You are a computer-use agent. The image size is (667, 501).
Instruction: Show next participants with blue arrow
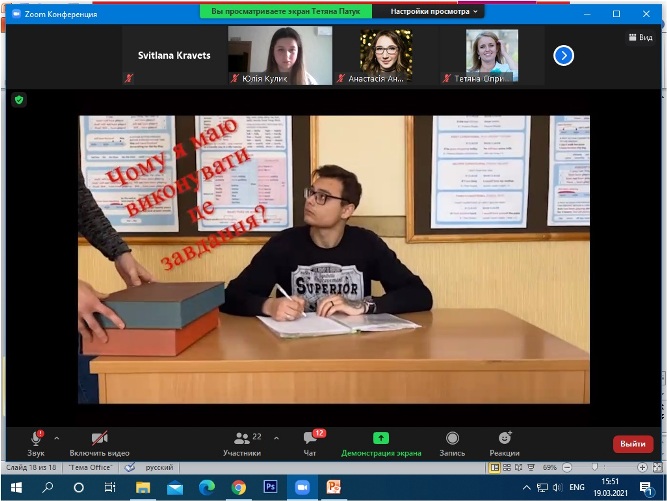pos(564,55)
